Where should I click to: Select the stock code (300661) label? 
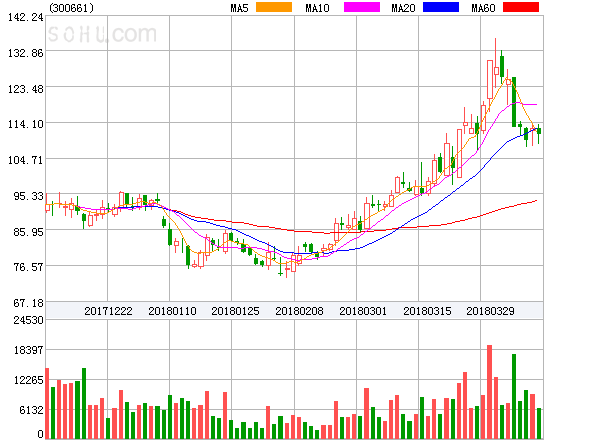72,8
